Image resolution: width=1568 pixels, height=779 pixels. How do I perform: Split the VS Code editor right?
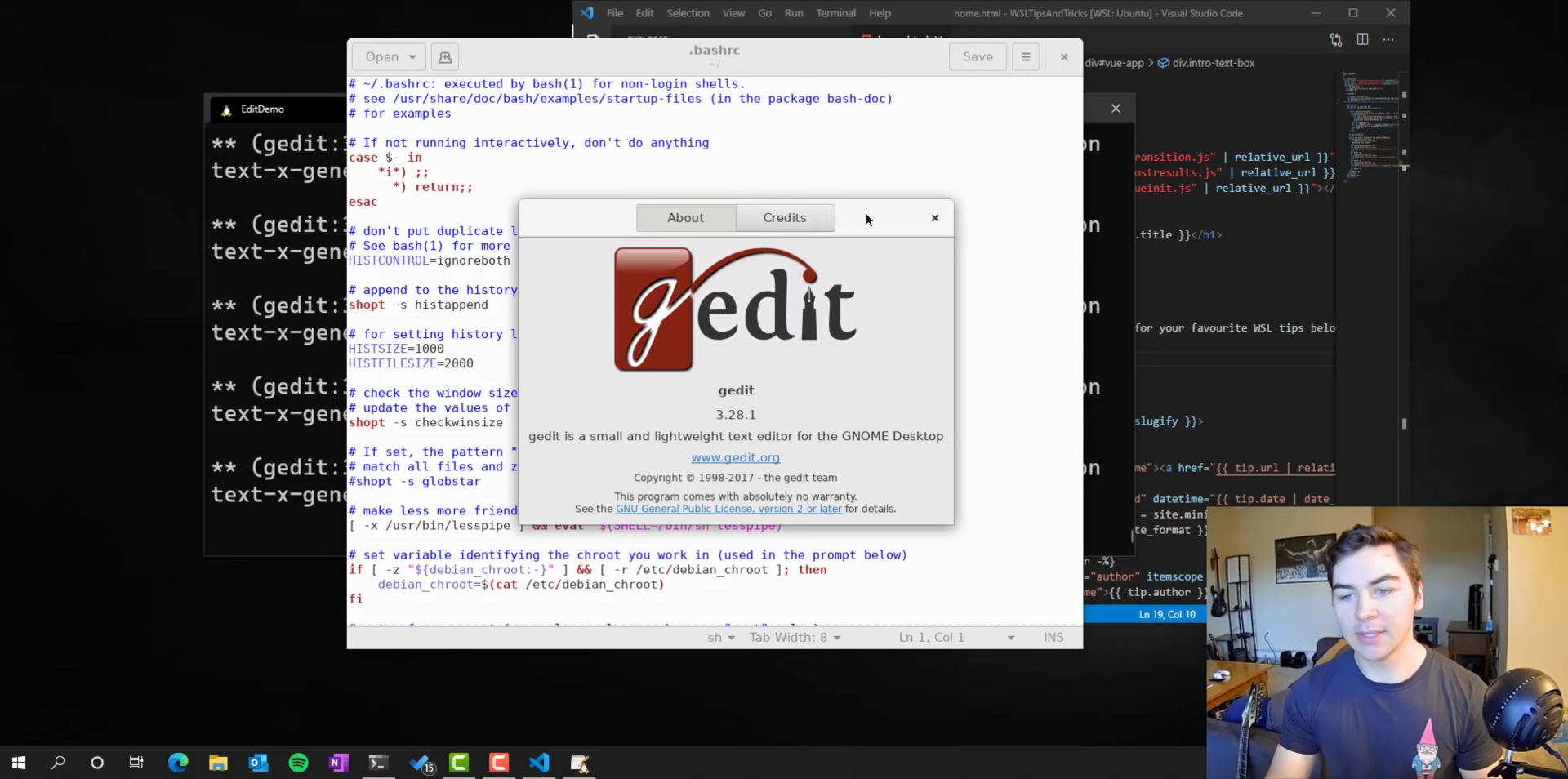(x=1362, y=40)
